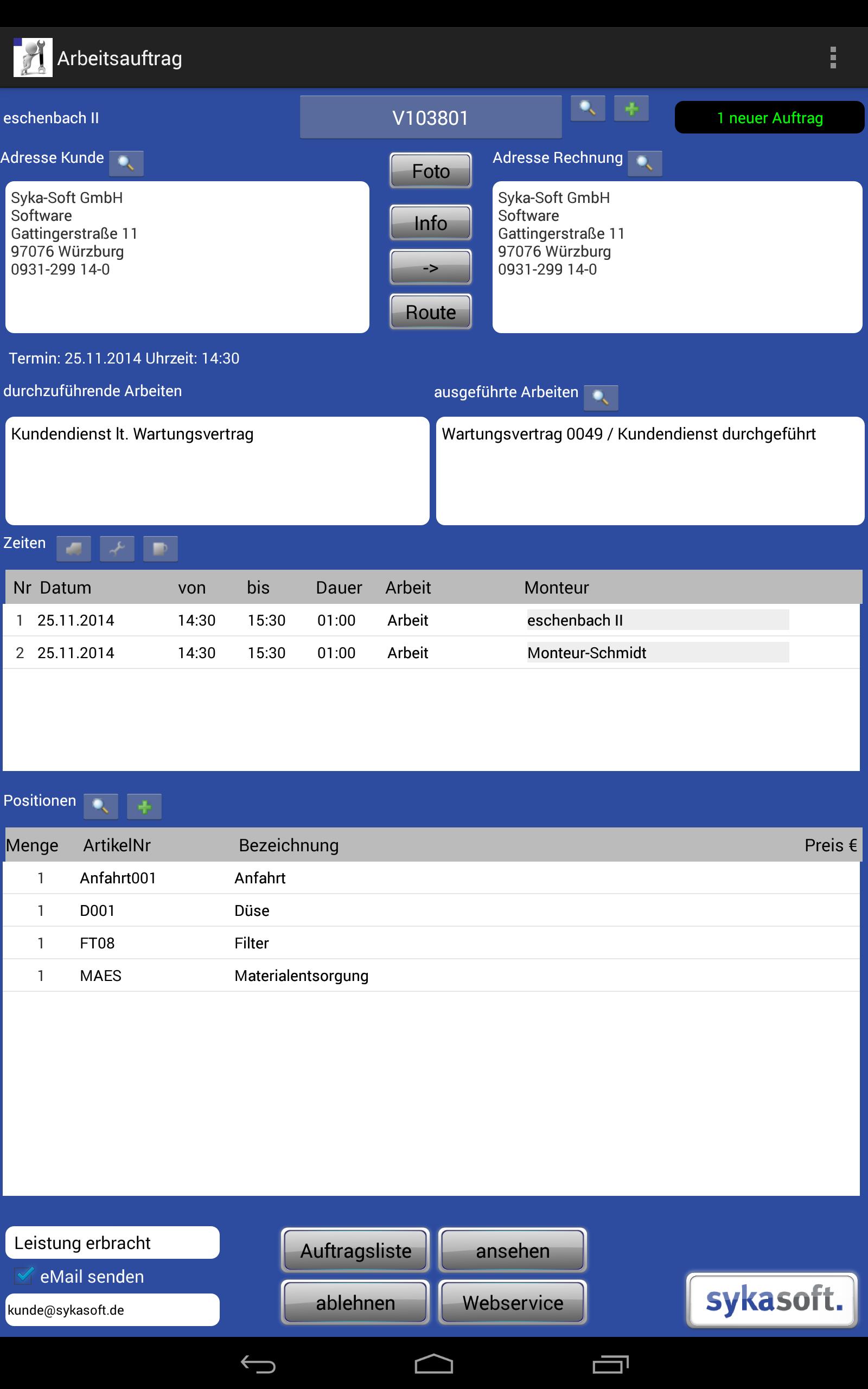Select the truck icon to log travel time

[73, 549]
